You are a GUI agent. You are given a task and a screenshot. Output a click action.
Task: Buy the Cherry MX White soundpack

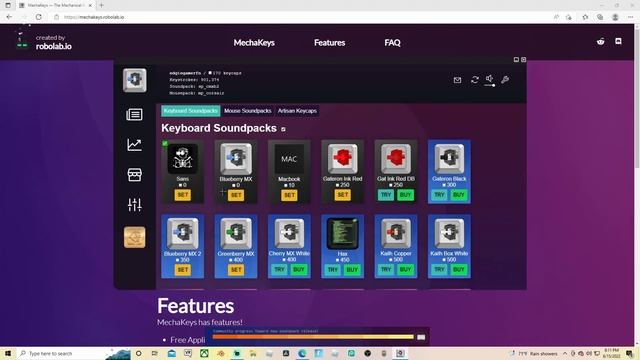299,269
